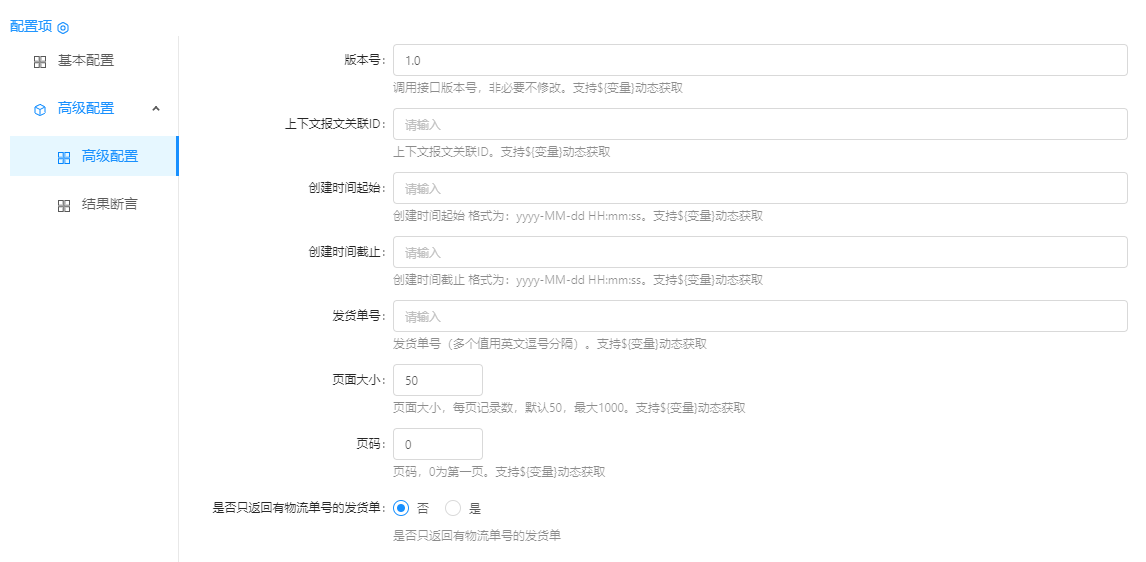Select the 是 radio button
The image size is (1146, 562).
(x=453, y=508)
